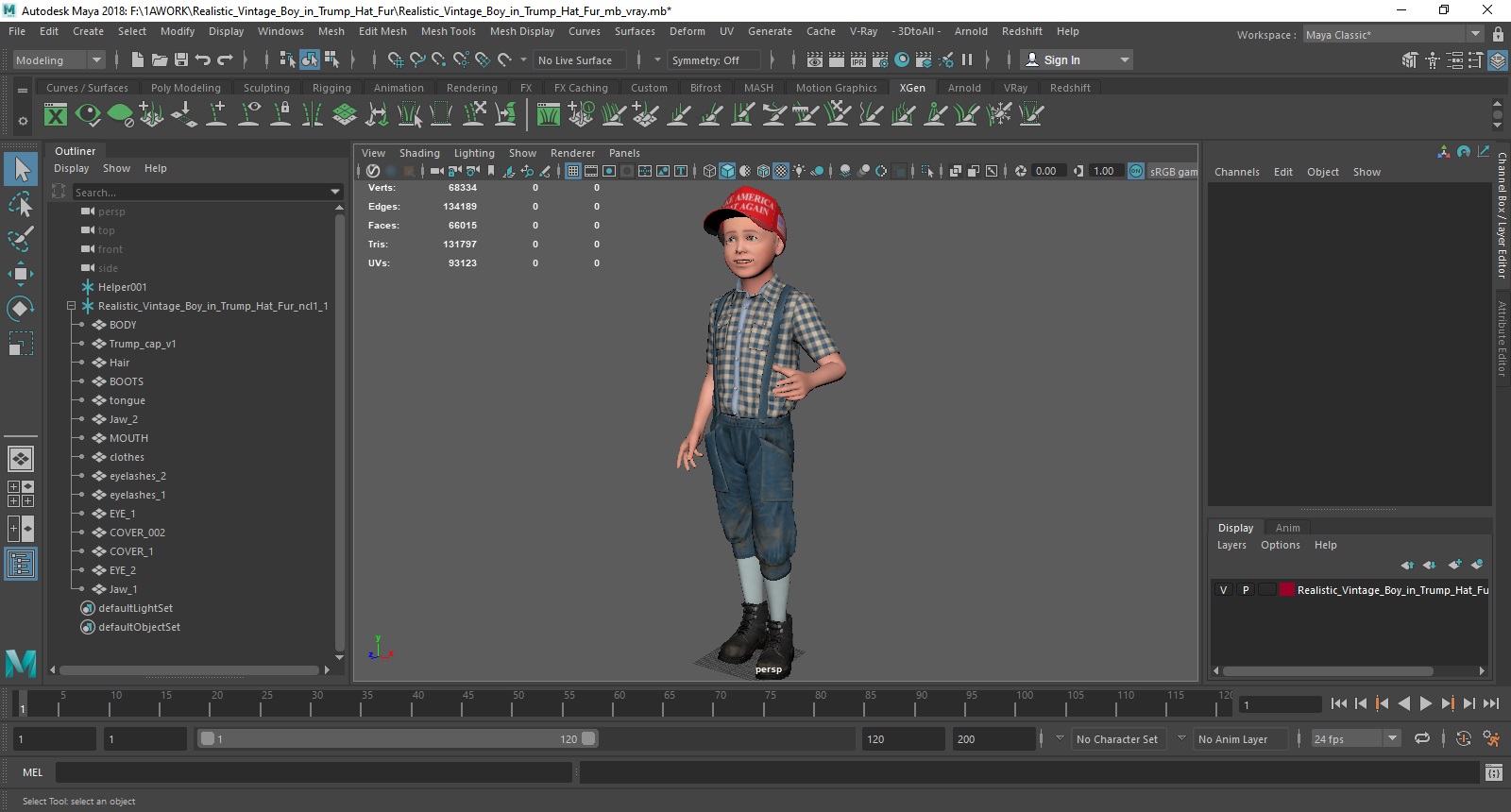
Task: Select BOOTS mesh in the Outliner
Action: pyautogui.click(x=127, y=381)
